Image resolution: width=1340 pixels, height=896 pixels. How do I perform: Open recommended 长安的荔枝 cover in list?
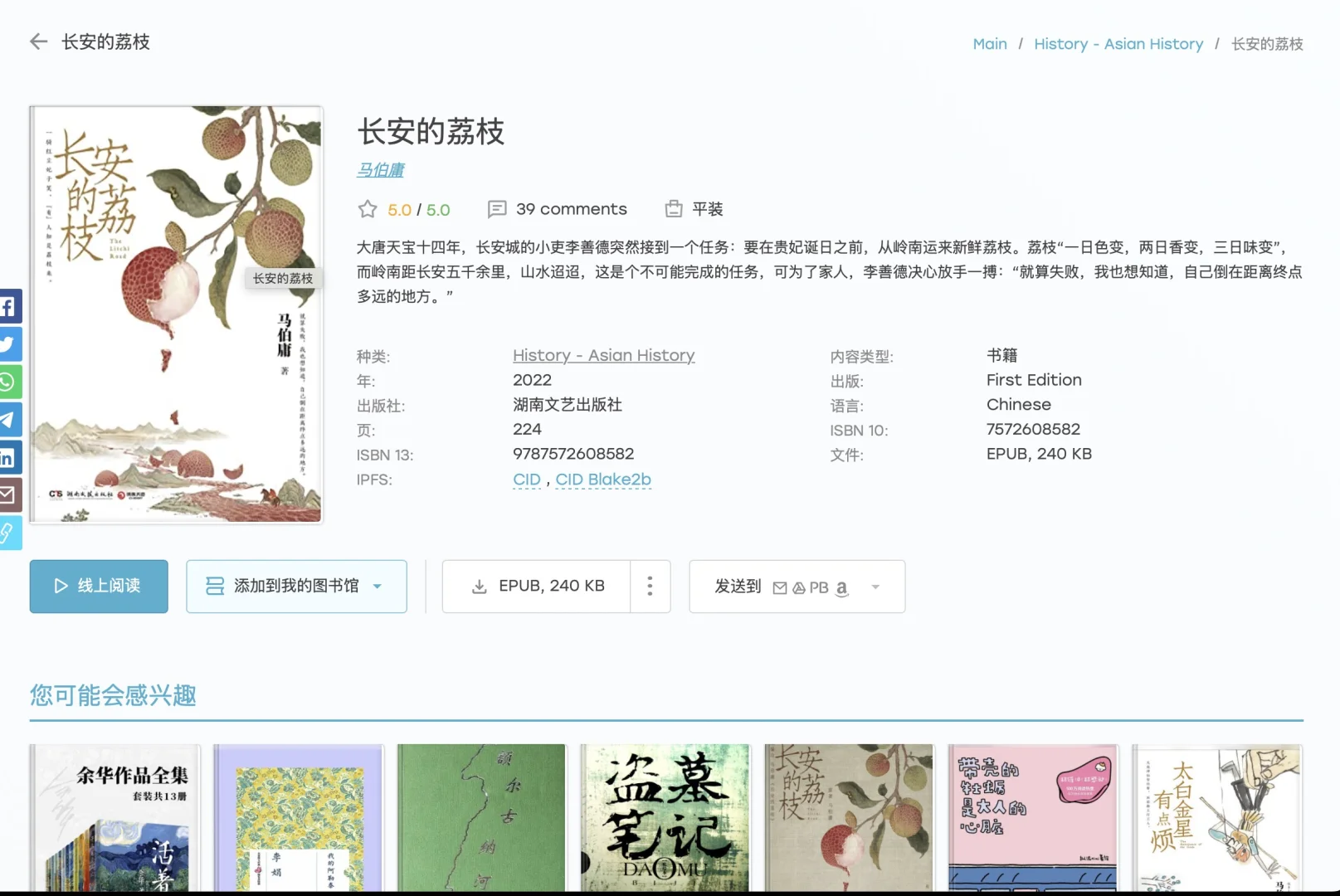pyautogui.click(x=849, y=818)
